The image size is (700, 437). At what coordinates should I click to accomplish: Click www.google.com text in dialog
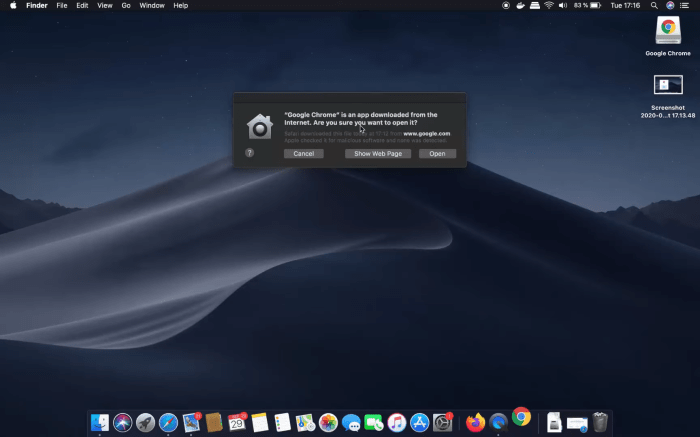tap(426, 133)
